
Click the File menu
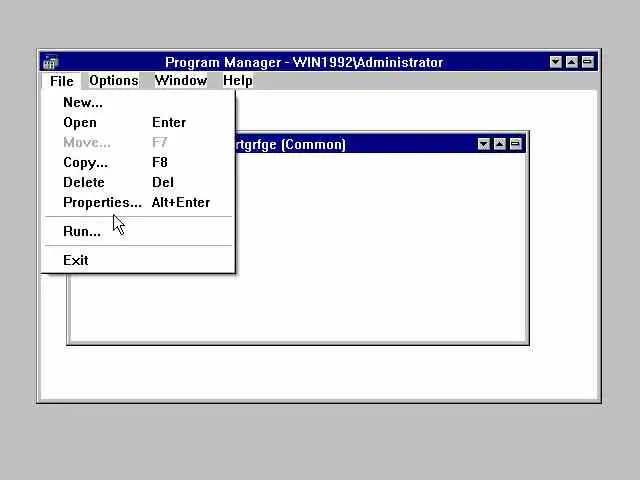pos(62,81)
